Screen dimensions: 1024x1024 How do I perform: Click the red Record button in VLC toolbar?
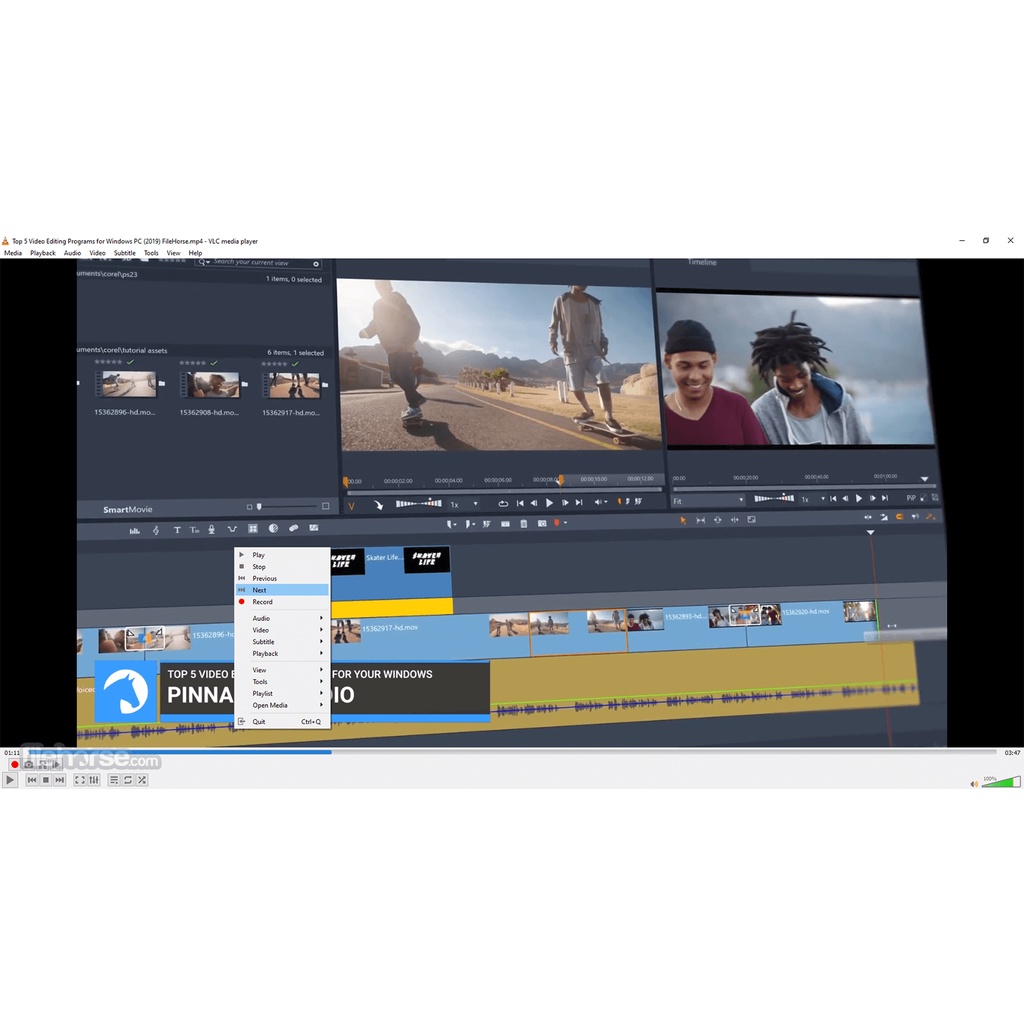tap(14, 764)
